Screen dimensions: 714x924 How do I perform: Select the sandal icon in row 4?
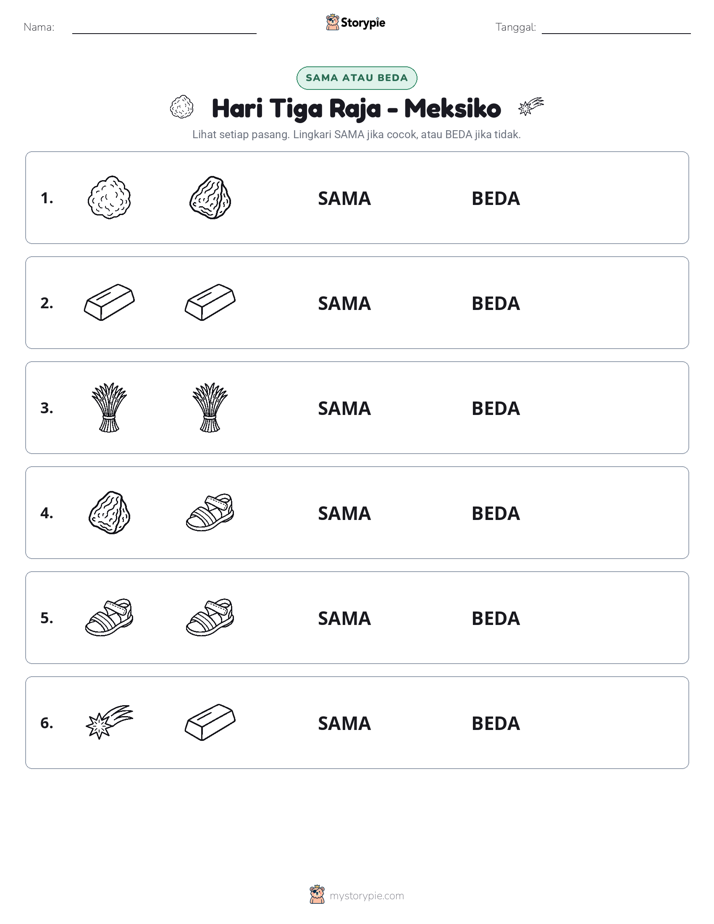point(210,513)
